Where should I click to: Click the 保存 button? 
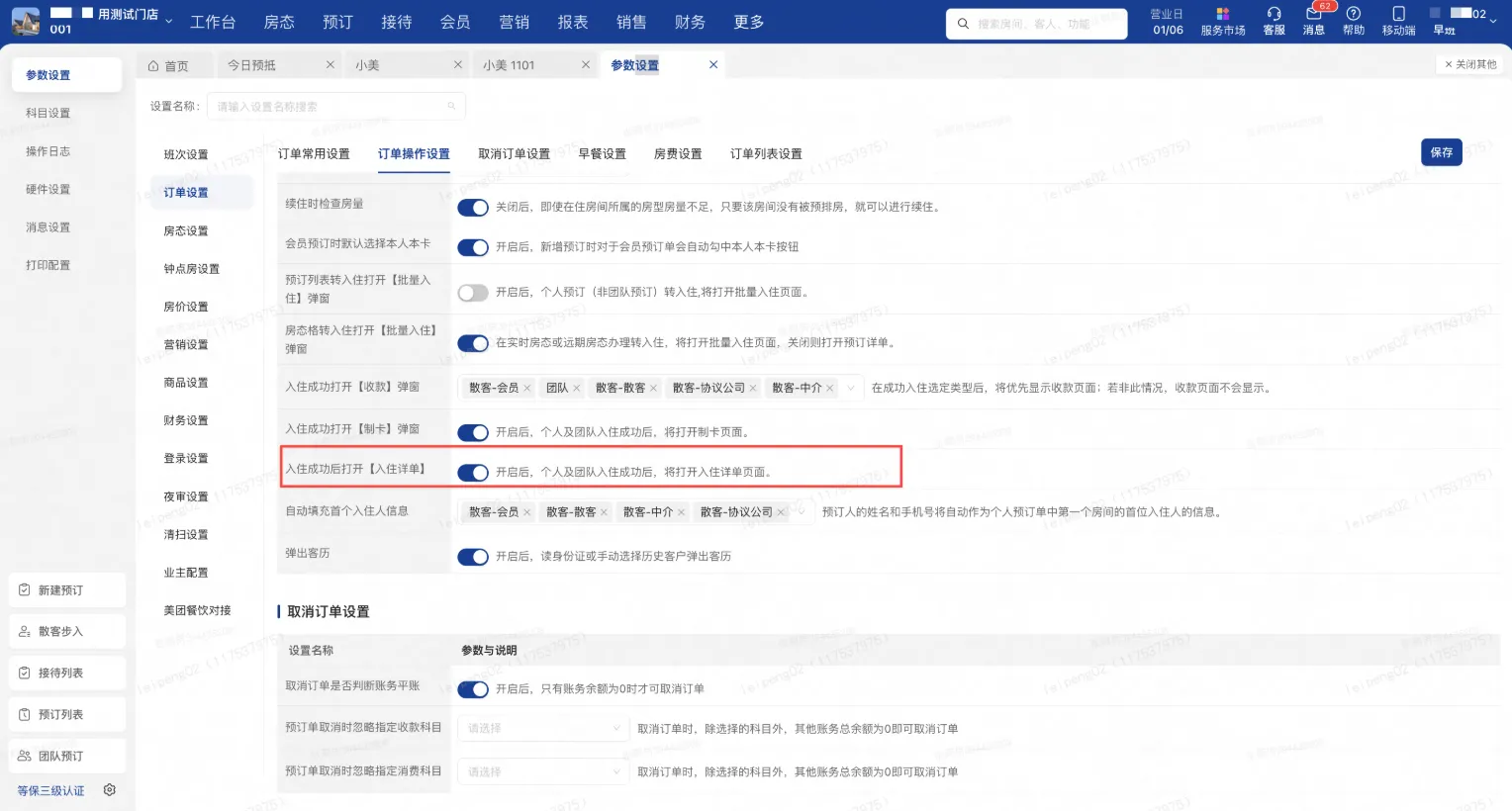pos(1442,152)
